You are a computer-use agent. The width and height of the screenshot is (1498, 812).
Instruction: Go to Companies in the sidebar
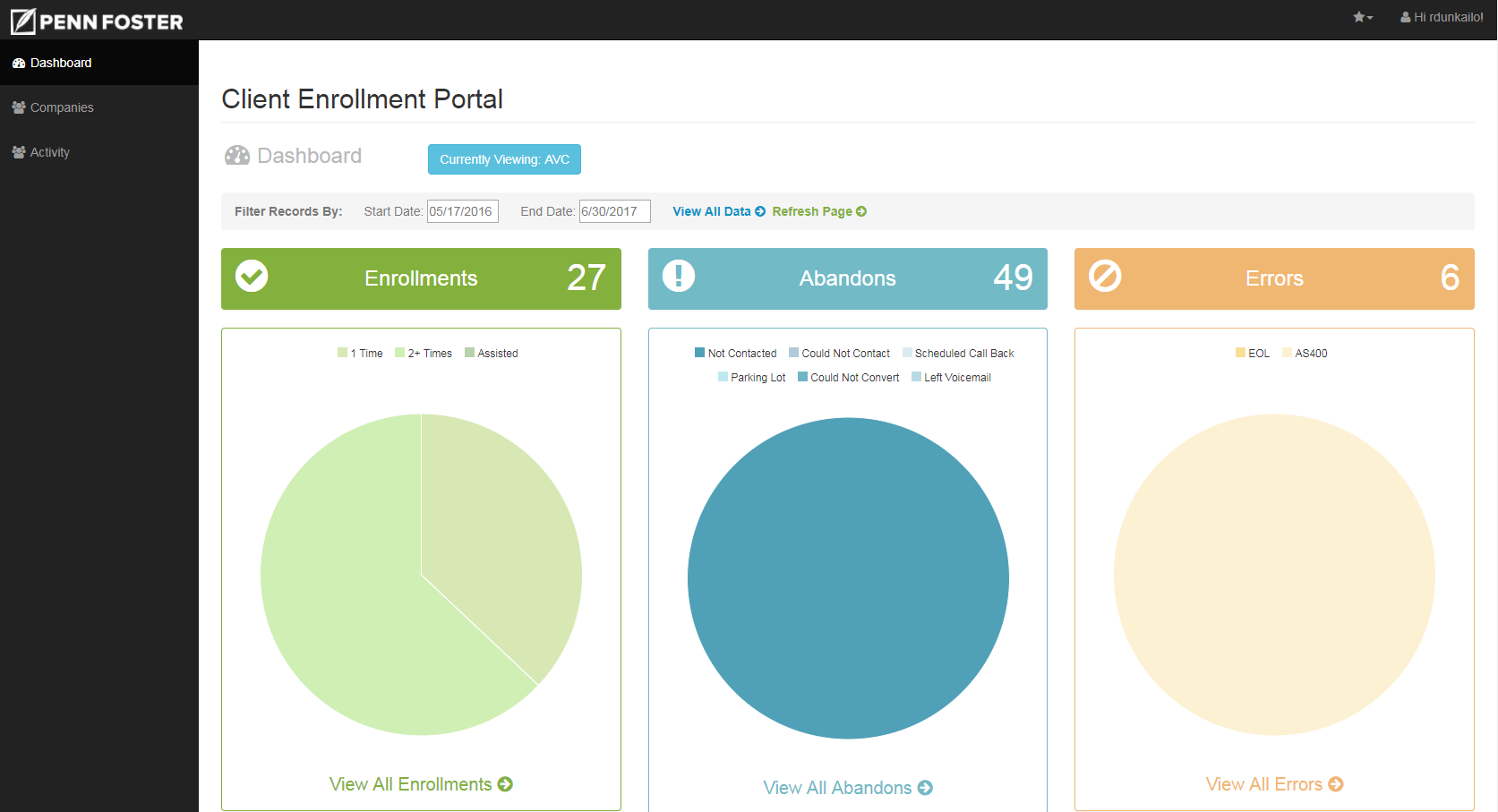point(99,107)
